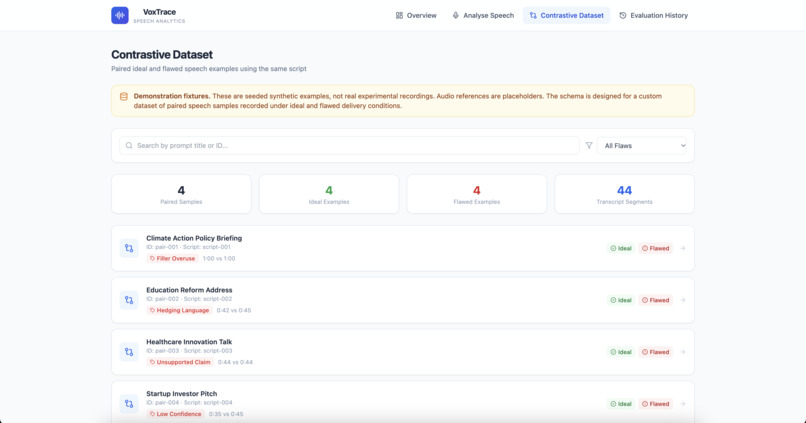Click the Hedging Language tag

179,310
